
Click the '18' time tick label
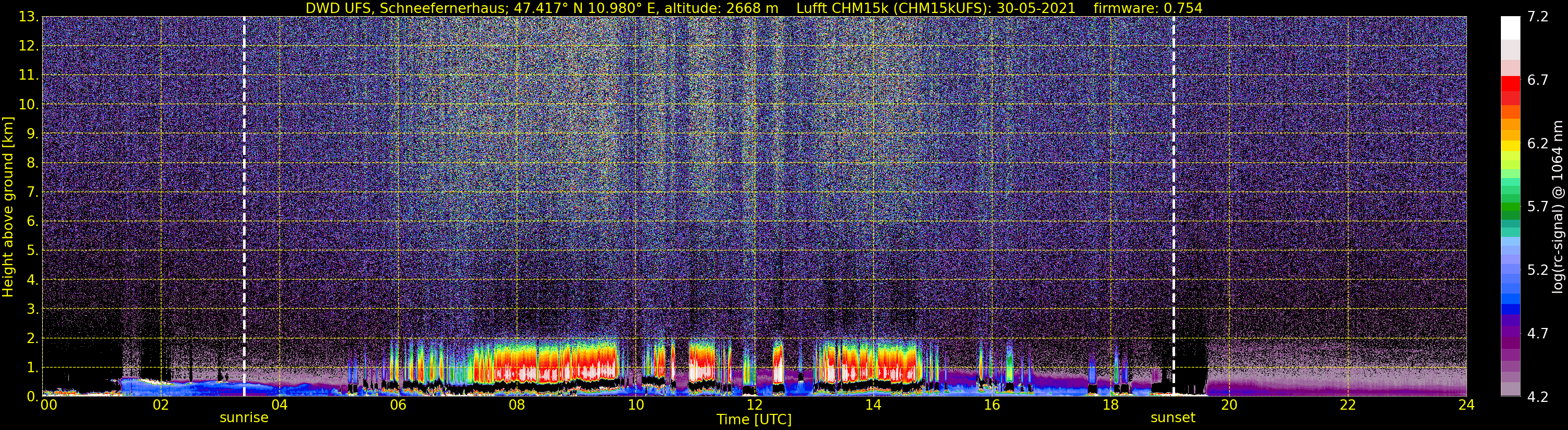pyautogui.click(x=1110, y=405)
